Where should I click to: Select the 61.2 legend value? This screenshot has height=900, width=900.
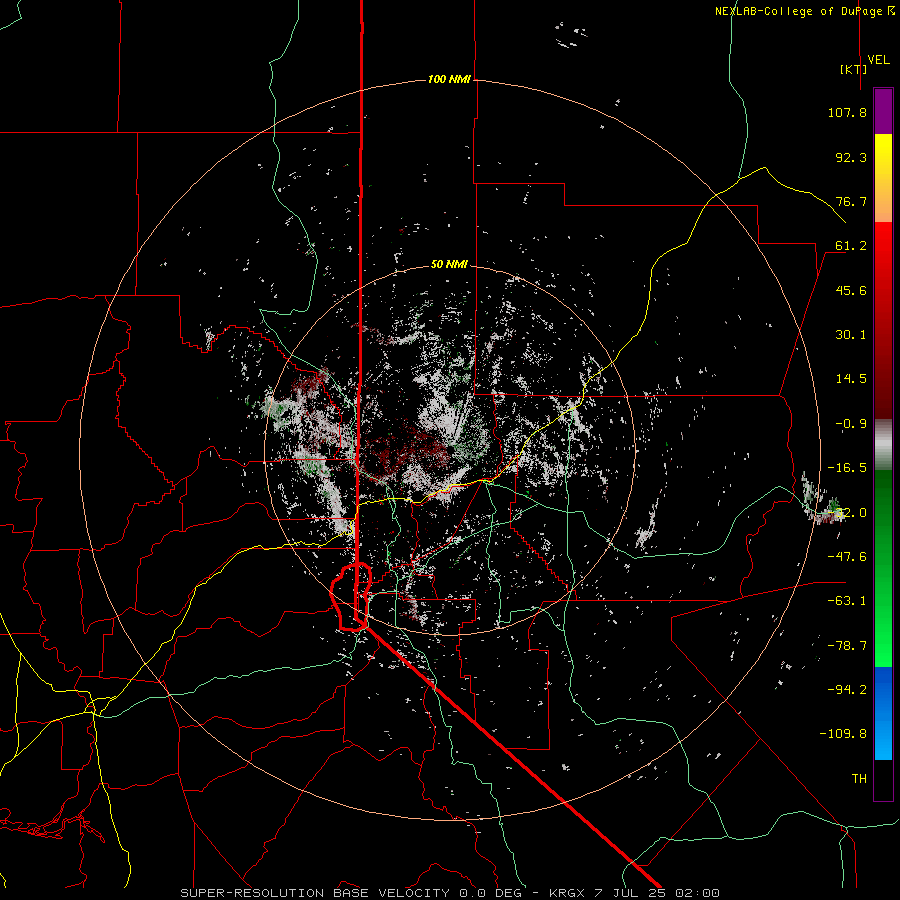[851, 246]
